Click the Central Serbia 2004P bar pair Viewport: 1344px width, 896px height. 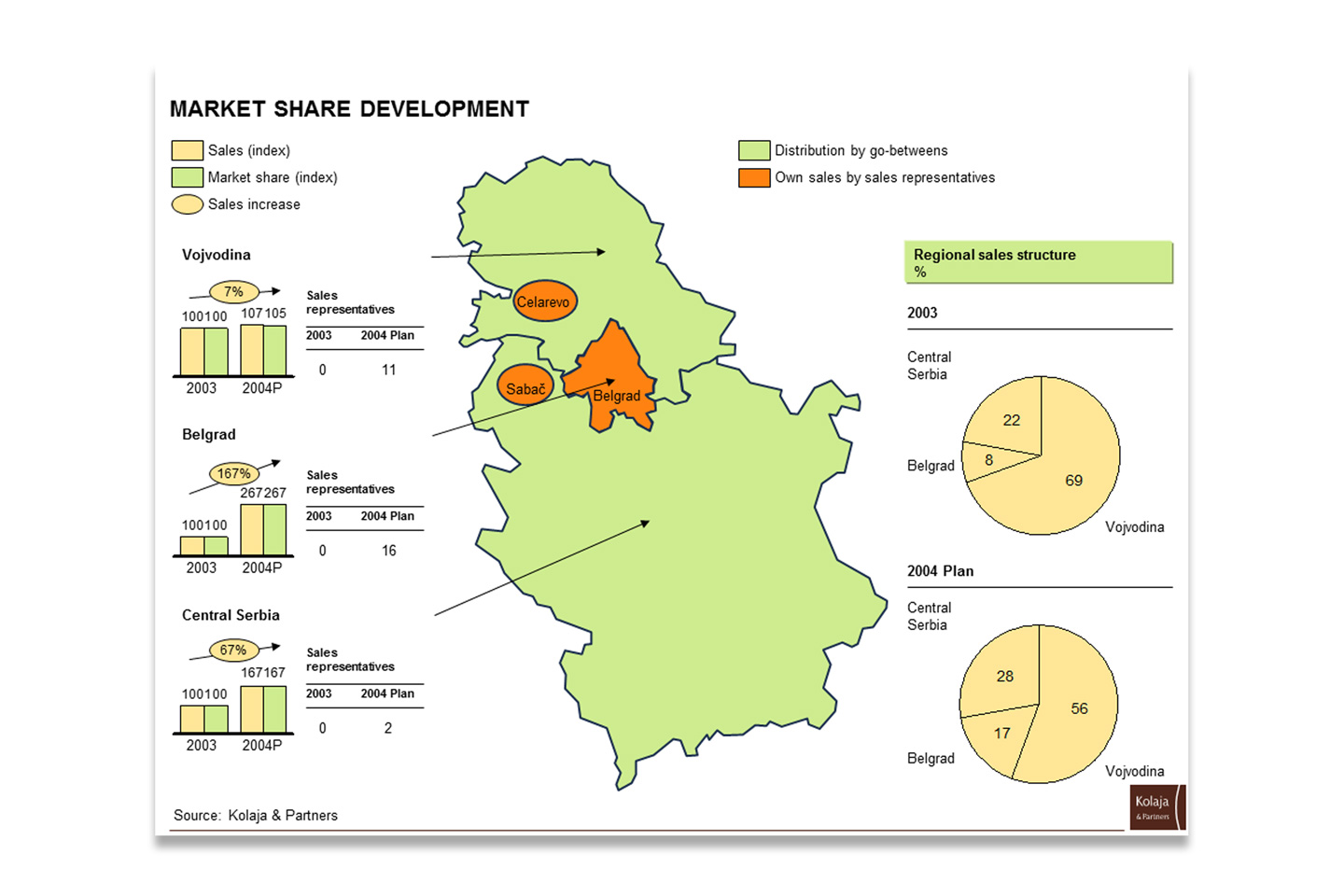[263, 709]
